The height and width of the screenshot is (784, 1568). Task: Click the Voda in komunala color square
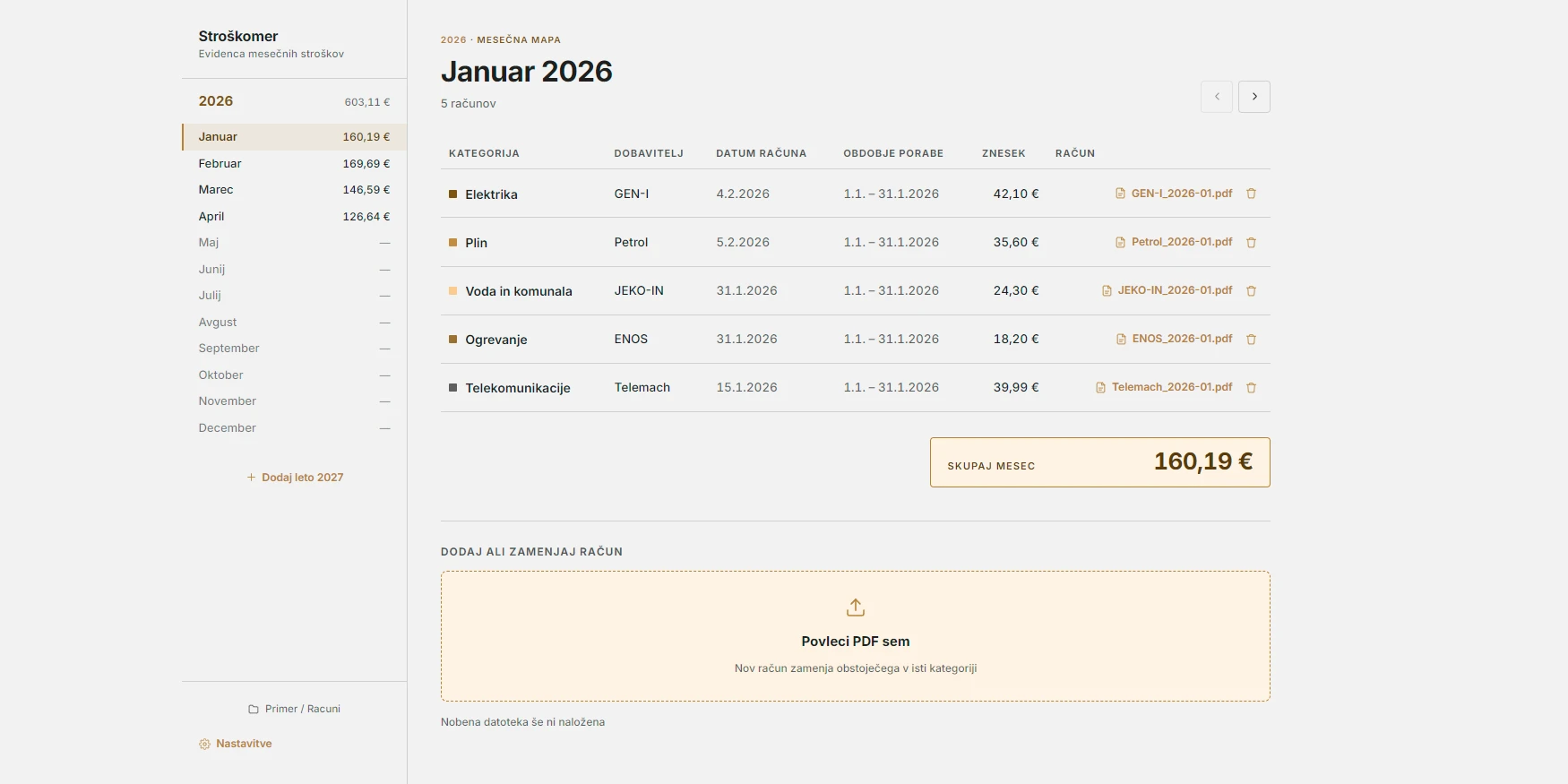click(452, 290)
